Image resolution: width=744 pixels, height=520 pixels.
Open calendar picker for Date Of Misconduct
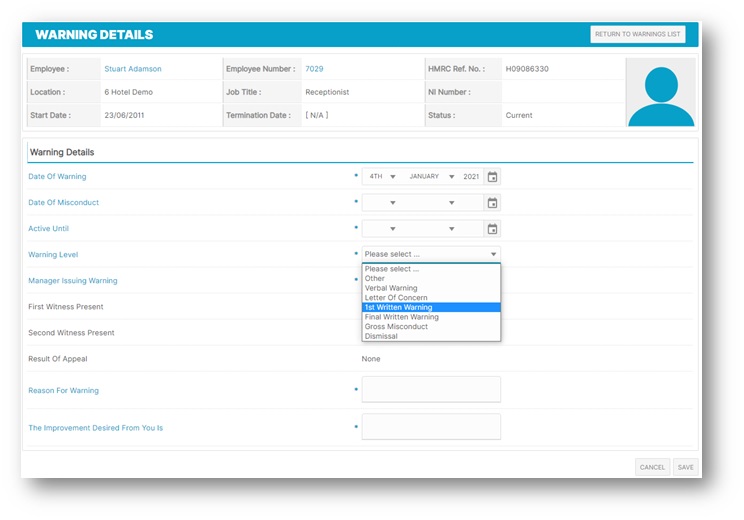492,203
